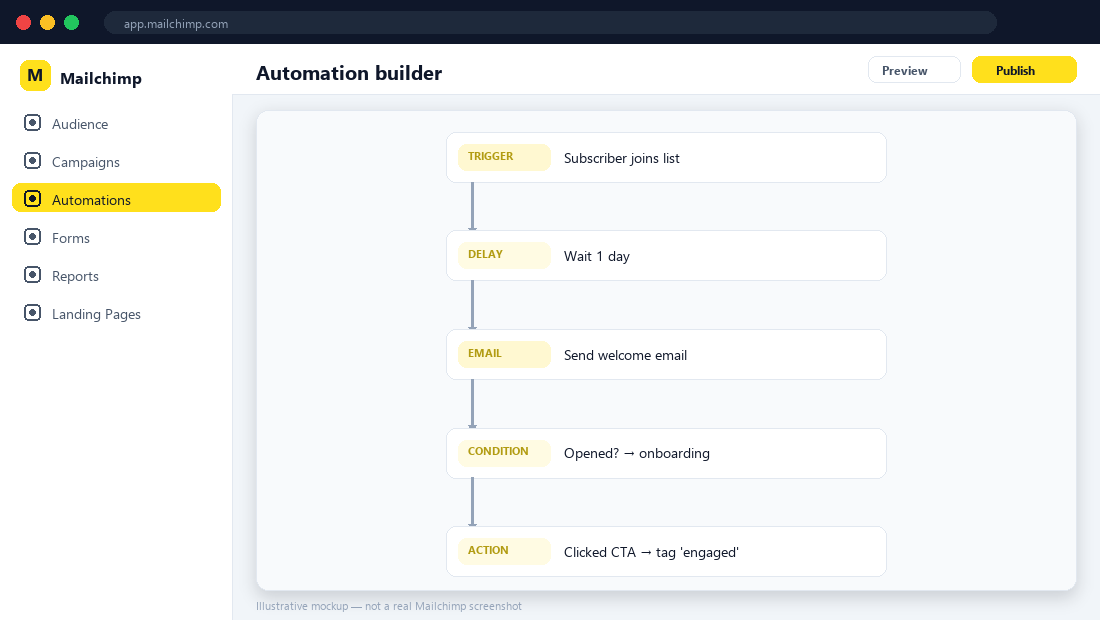Open the Audience section label
The height and width of the screenshot is (620, 1100).
click(80, 124)
